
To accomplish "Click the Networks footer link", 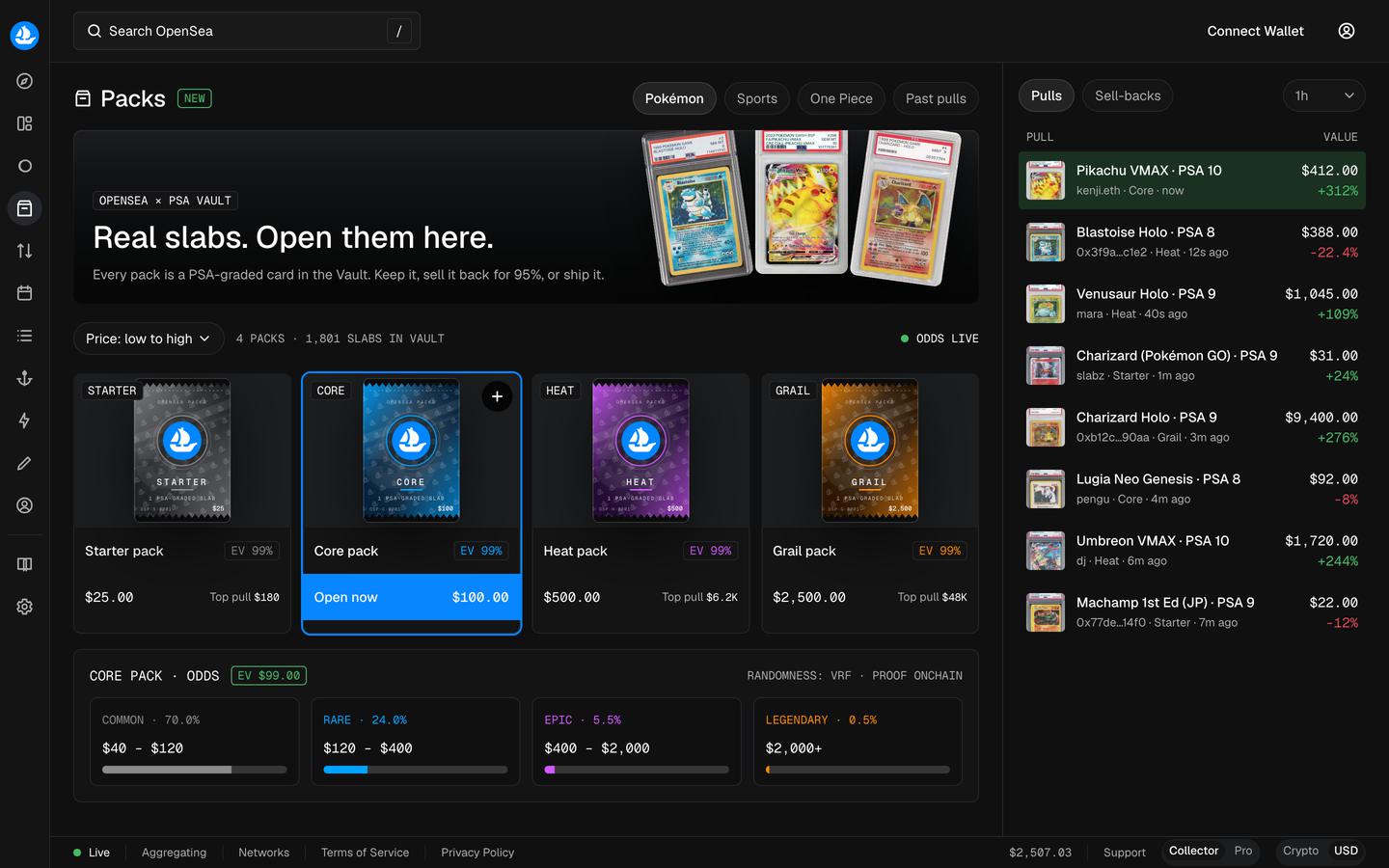I will [x=263, y=853].
